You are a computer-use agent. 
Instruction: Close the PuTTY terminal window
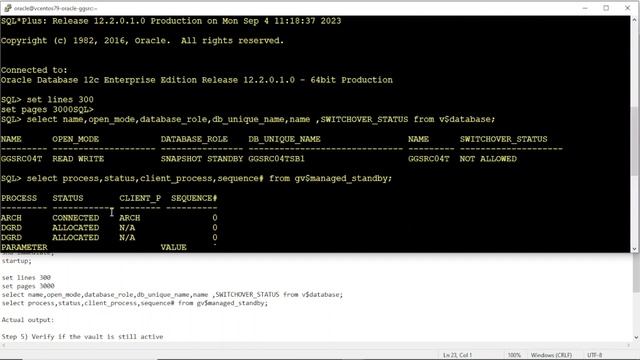pyautogui.click(x=627, y=8)
